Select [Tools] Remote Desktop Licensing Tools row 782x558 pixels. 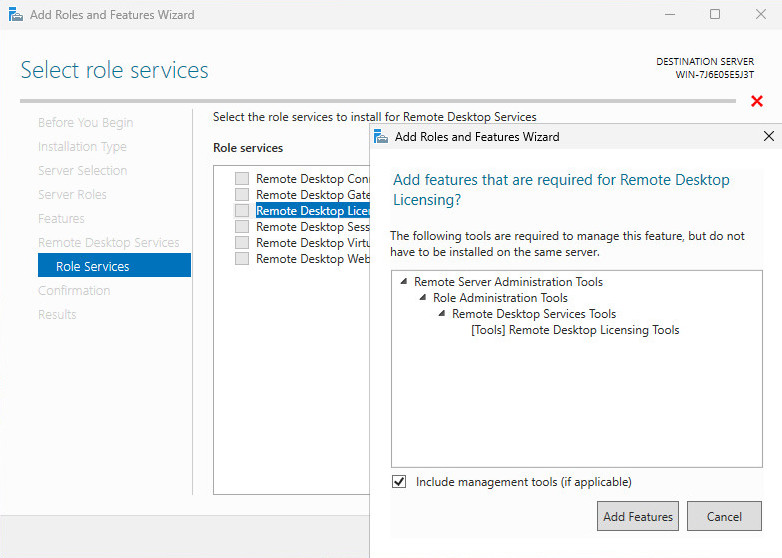click(x=575, y=330)
